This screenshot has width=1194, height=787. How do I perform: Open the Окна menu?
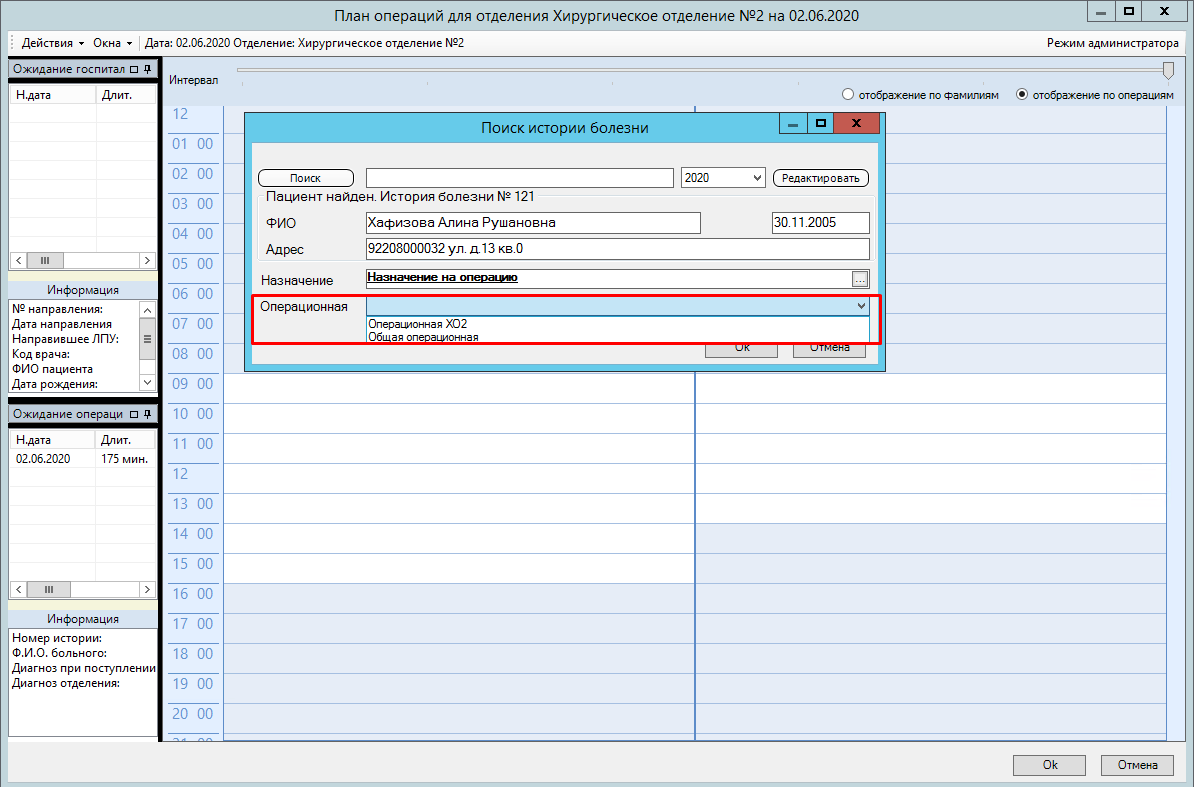[x=112, y=43]
